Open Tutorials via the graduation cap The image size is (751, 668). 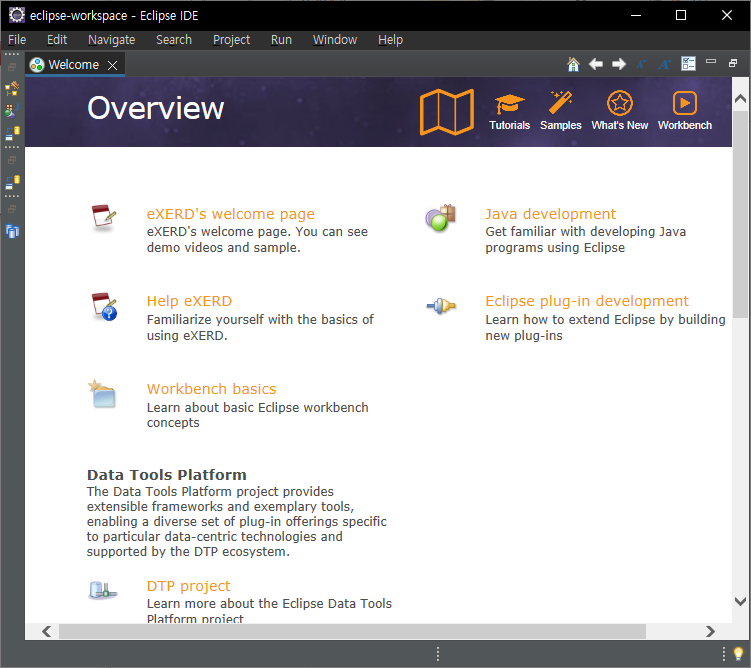coord(509,103)
